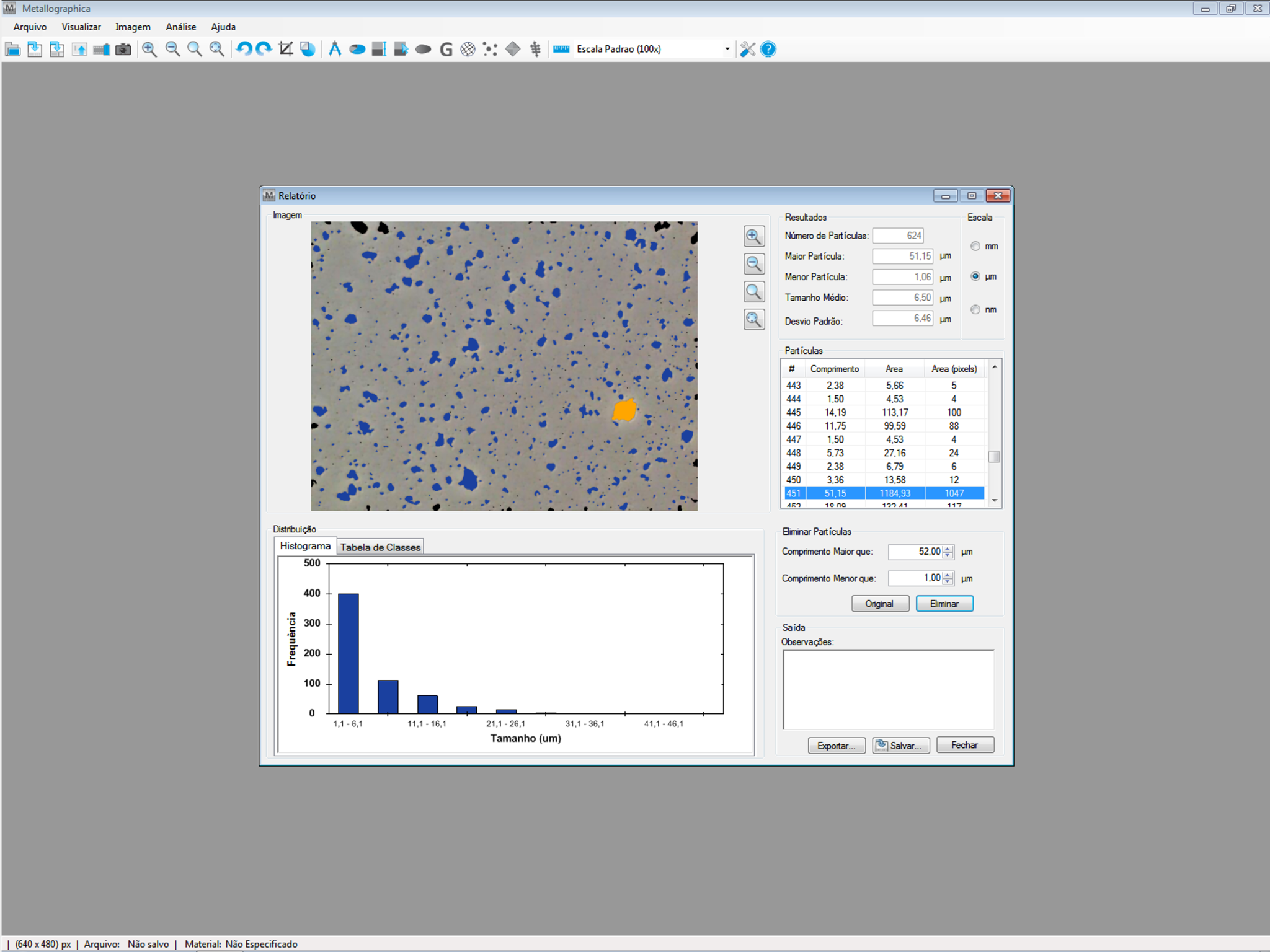Click the gray ellipse tool icon

click(x=424, y=49)
